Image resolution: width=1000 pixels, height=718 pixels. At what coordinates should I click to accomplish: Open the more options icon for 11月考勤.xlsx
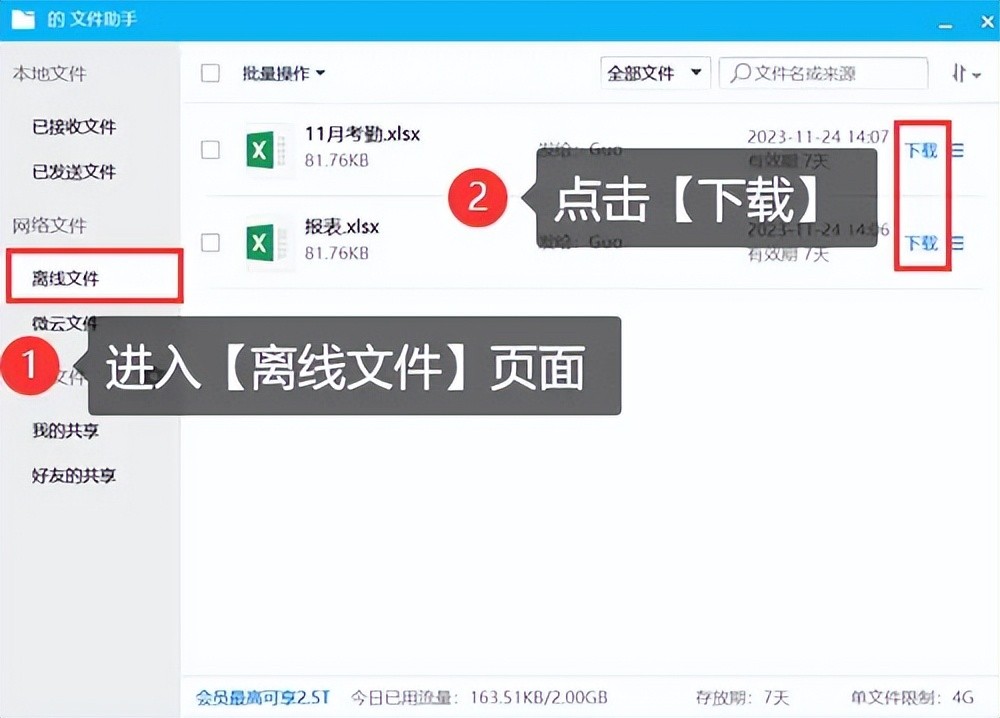click(957, 150)
